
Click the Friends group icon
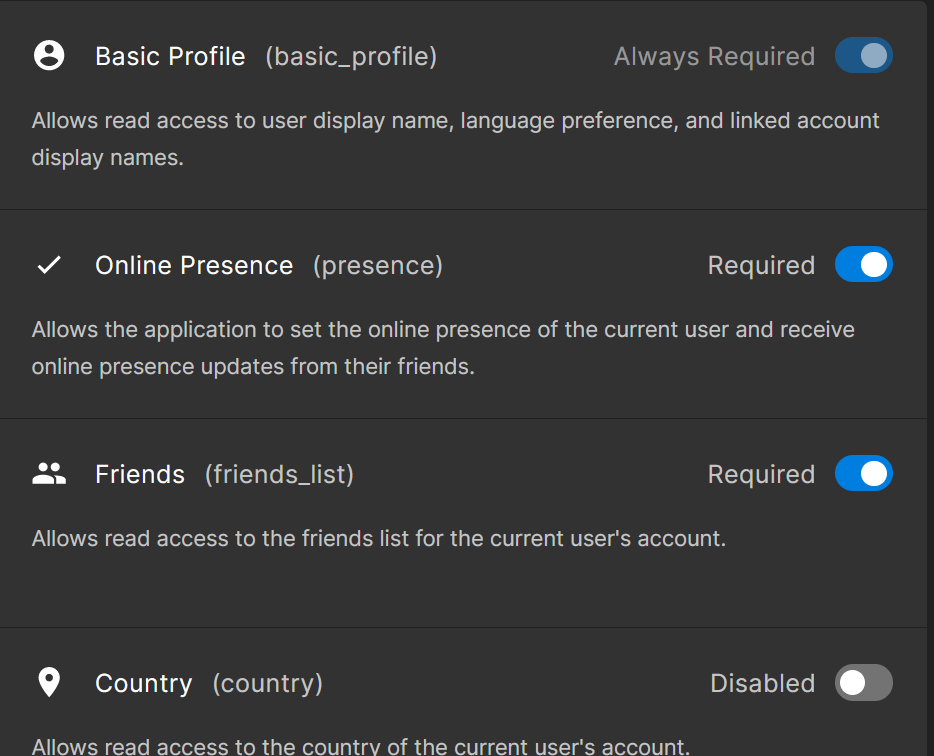pos(49,474)
